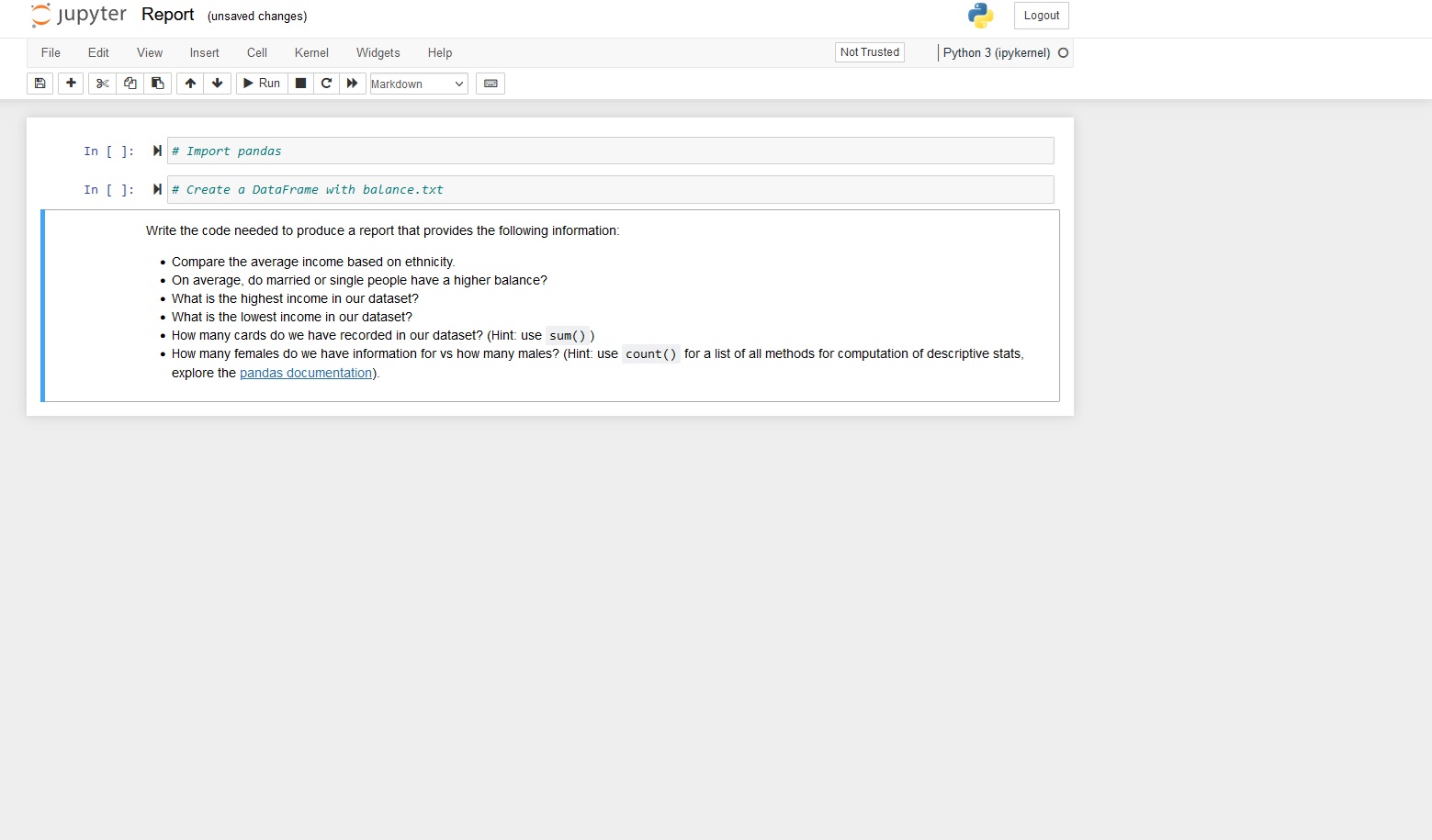The width and height of the screenshot is (1432, 840).
Task: Restart kernel and run all cells icon
Action: click(353, 84)
